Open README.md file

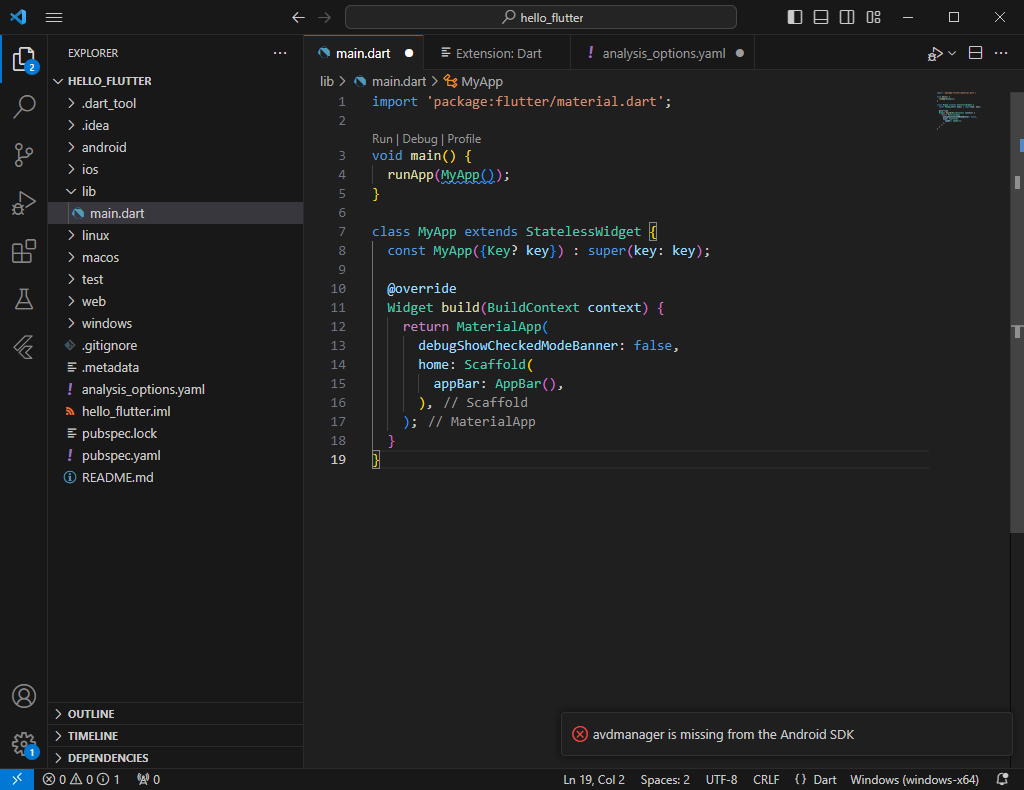coord(176,477)
